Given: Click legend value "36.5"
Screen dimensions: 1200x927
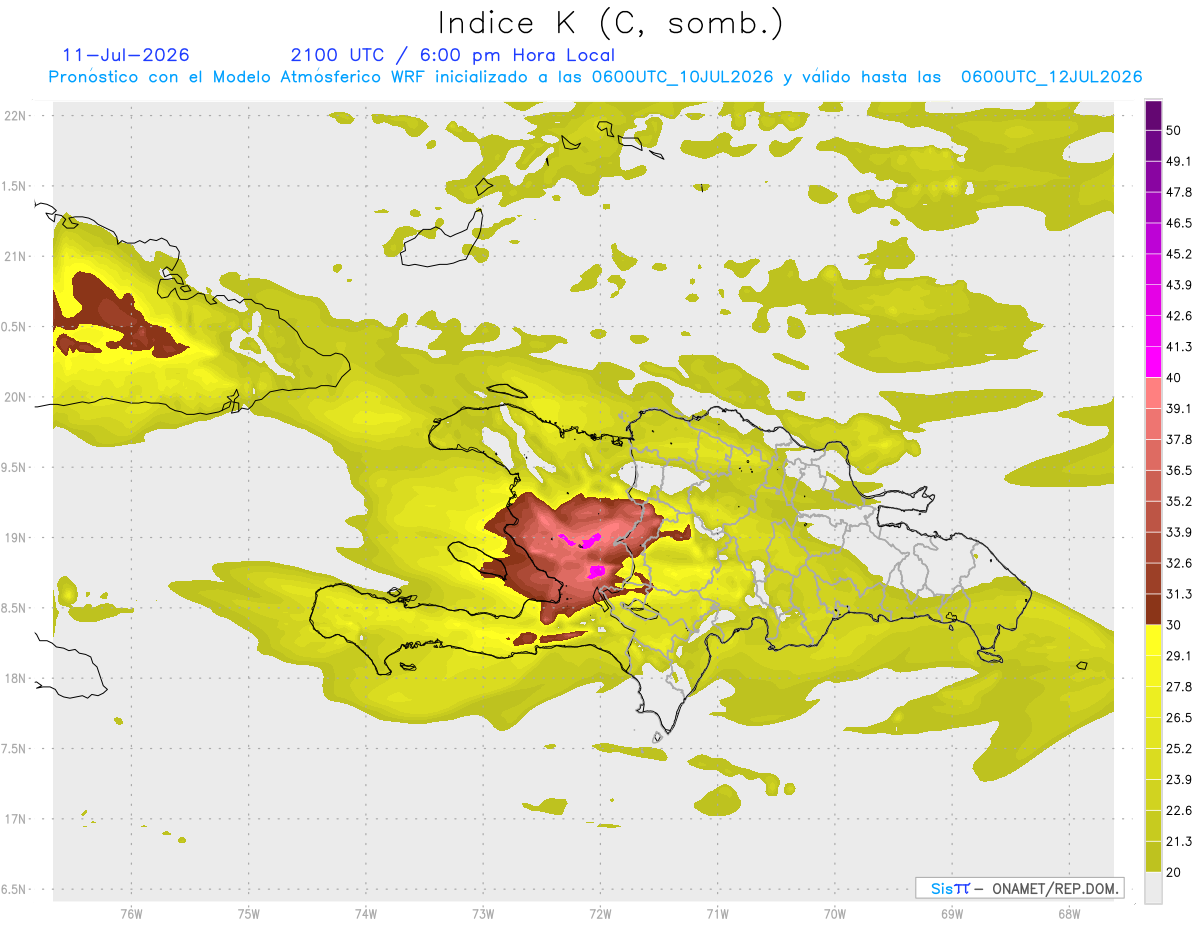Looking at the screenshot, I should pos(1178,470).
